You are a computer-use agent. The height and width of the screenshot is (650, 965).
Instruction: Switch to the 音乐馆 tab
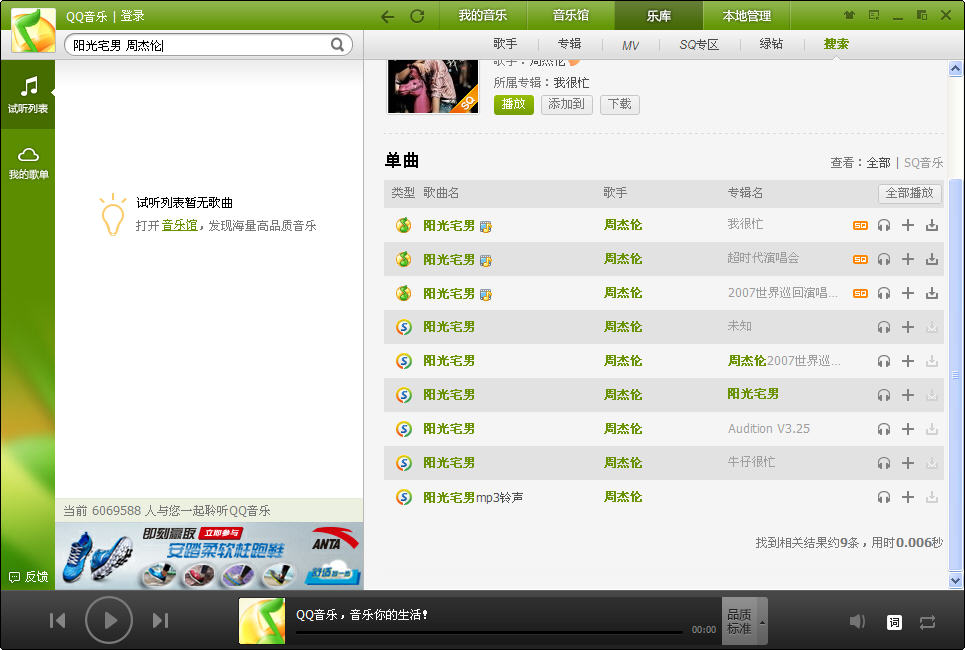(571, 15)
